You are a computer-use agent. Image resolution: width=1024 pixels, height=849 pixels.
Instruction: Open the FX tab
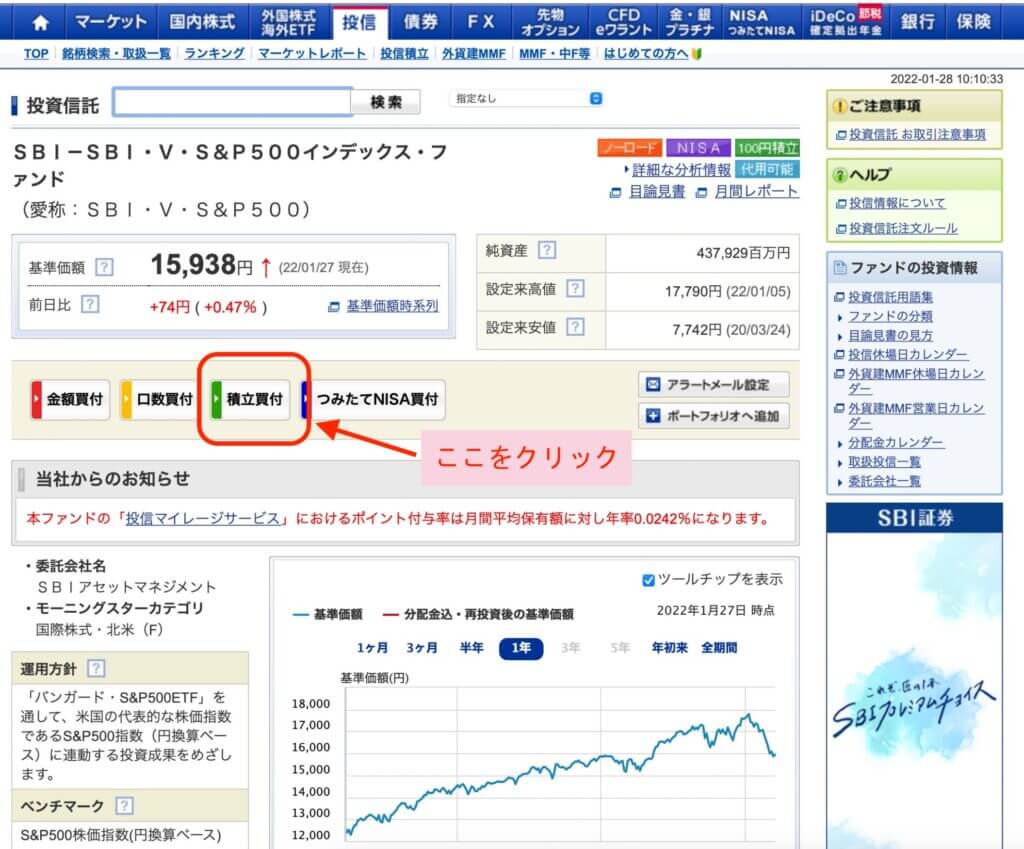pos(481,22)
